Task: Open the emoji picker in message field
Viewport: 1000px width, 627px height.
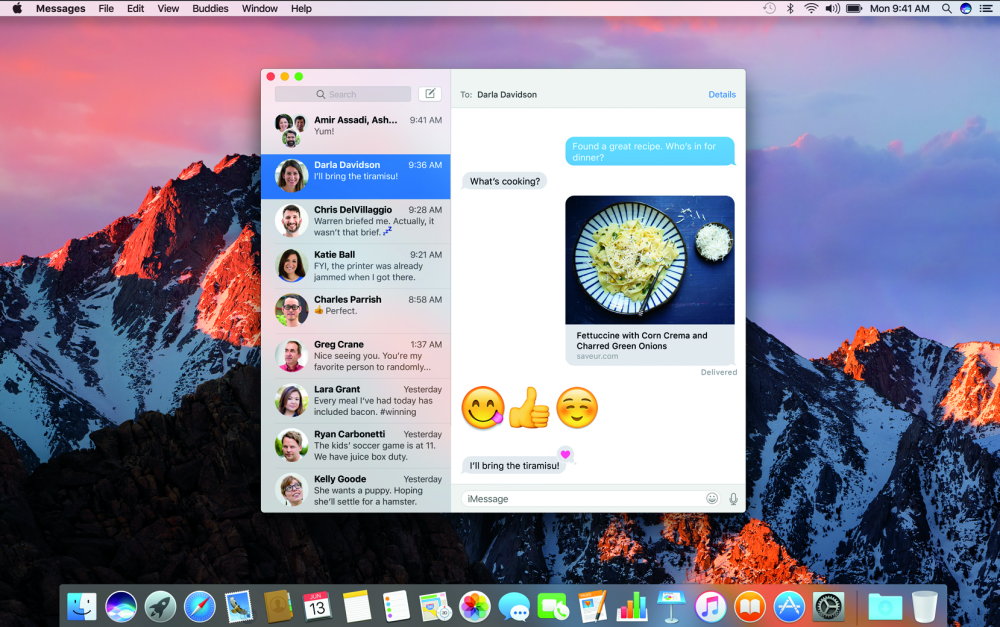Action: [712, 498]
